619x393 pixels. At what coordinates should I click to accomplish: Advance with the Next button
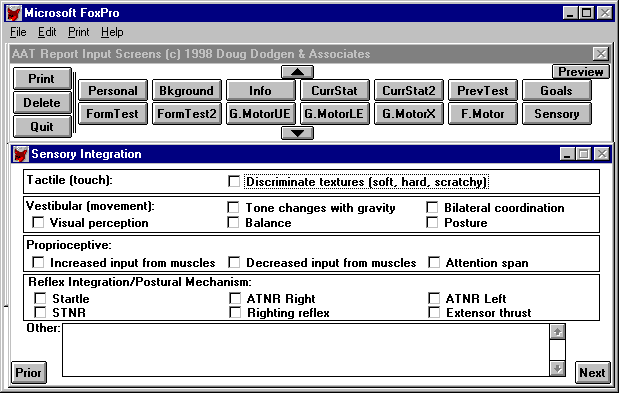[592, 372]
